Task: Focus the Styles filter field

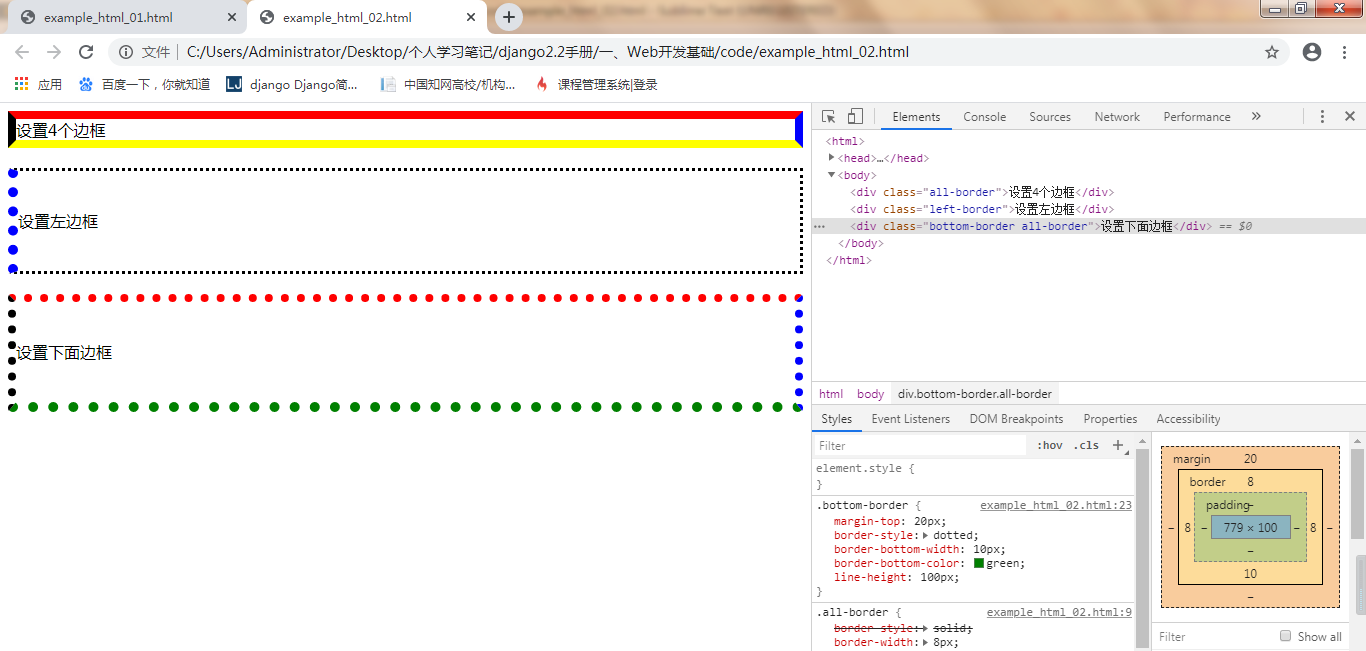Action: pyautogui.click(x=920, y=446)
